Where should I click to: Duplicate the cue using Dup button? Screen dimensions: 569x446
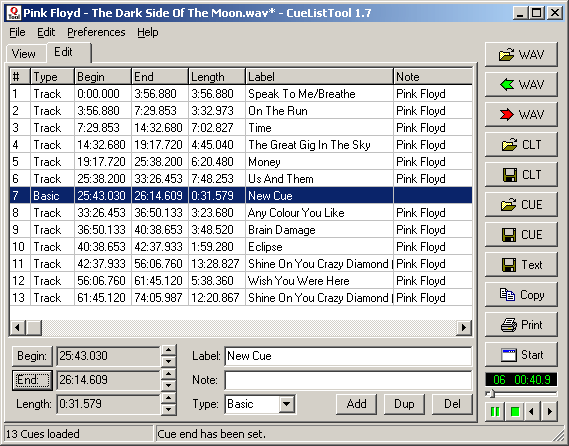coord(404,404)
